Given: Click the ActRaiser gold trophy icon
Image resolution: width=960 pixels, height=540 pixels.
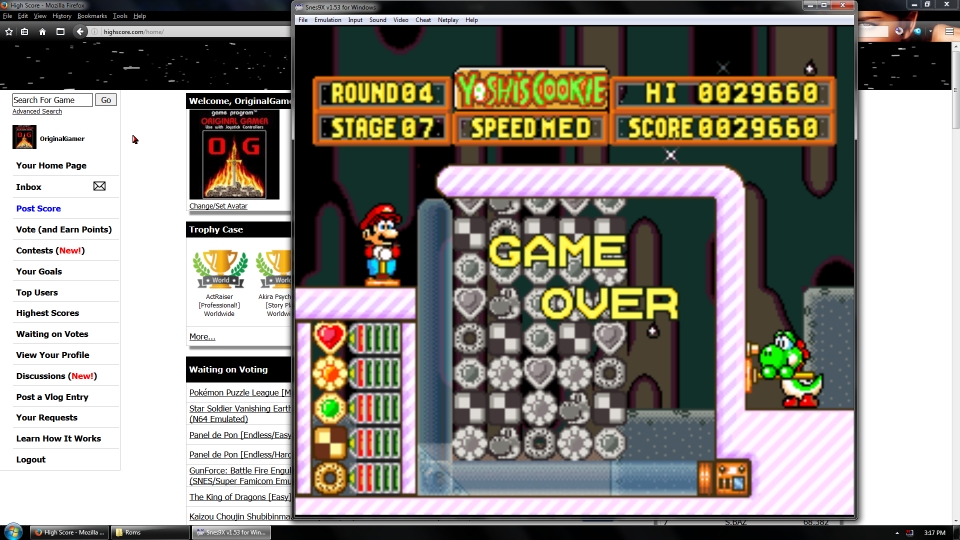Looking at the screenshot, I should tap(219, 268).
